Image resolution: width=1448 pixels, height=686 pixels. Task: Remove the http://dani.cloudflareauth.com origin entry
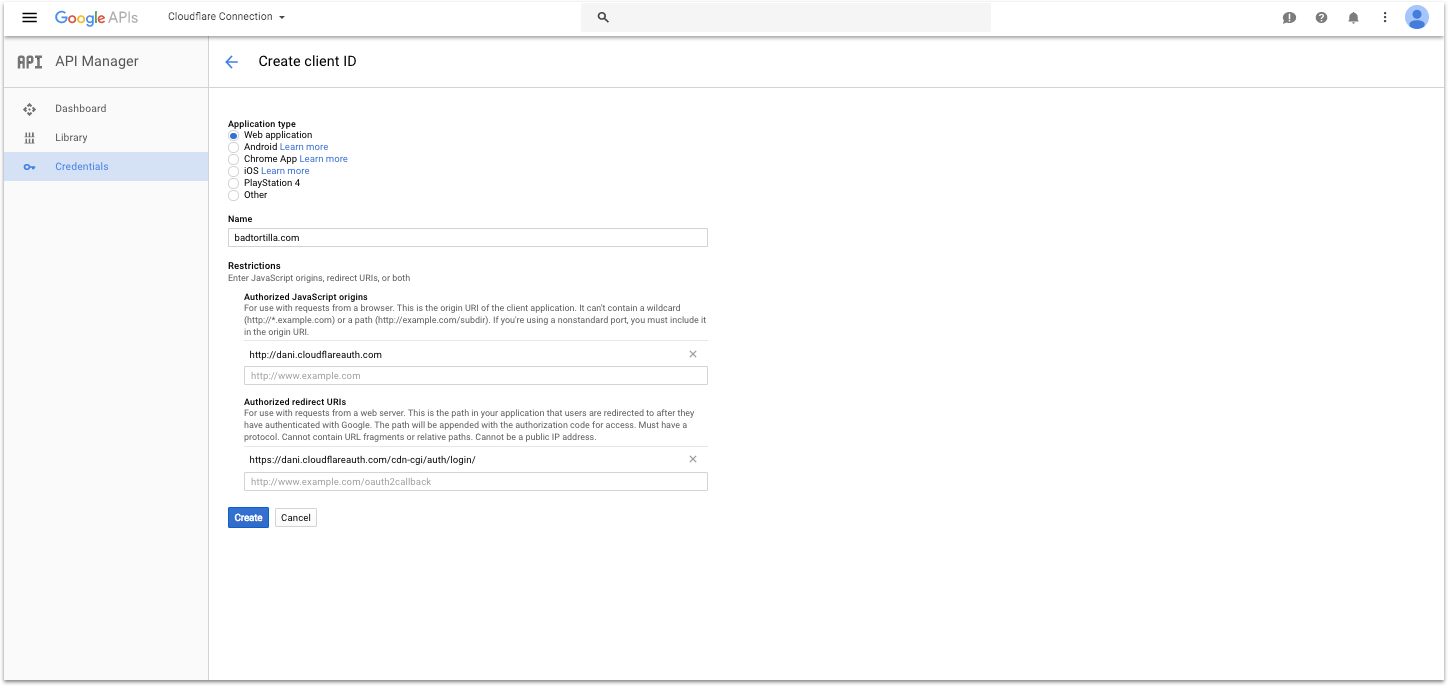[693, 354]
